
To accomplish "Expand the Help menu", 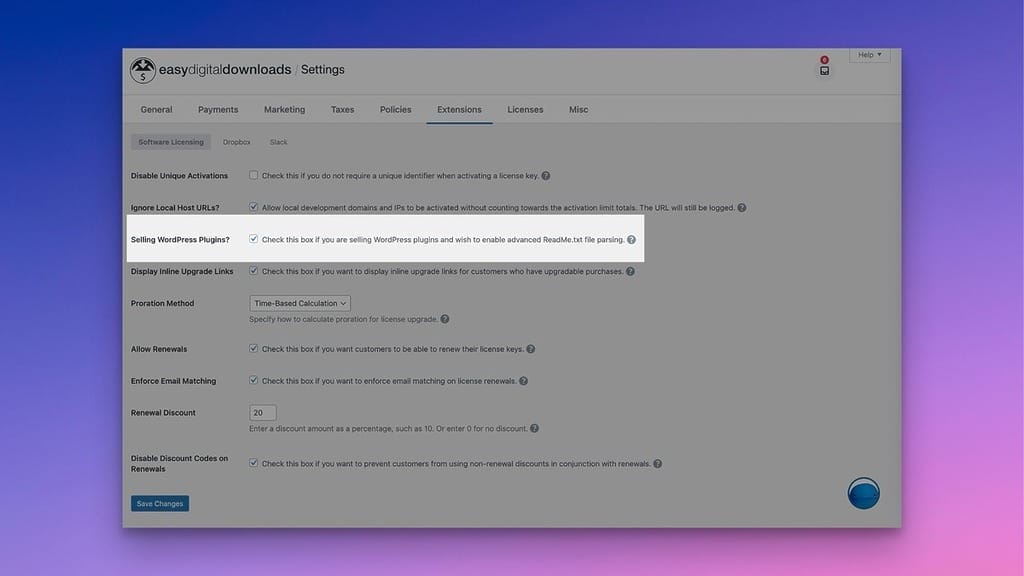I will coord(868,55).
